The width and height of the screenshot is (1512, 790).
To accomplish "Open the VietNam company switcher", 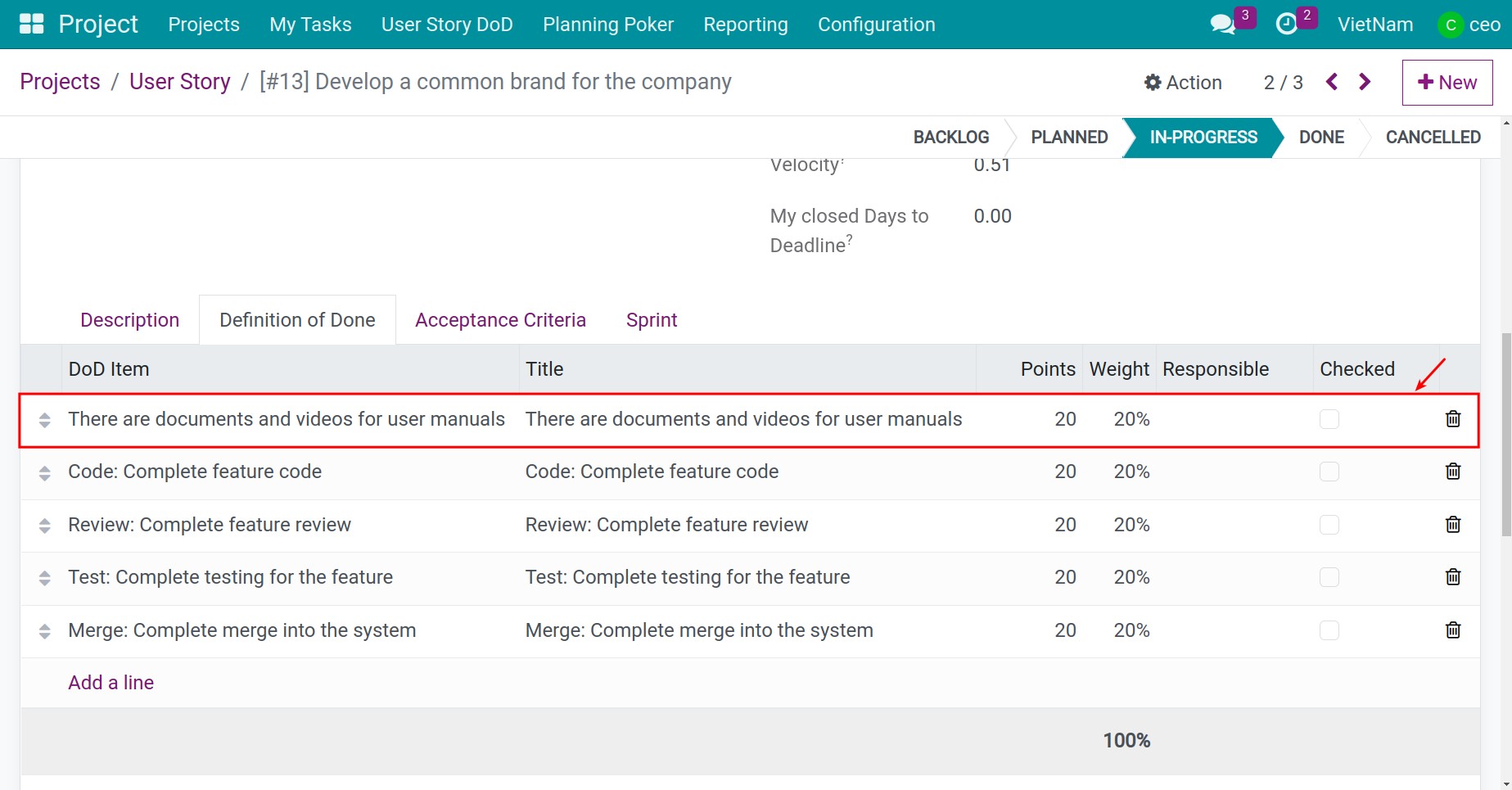I will click(1375, 25).
